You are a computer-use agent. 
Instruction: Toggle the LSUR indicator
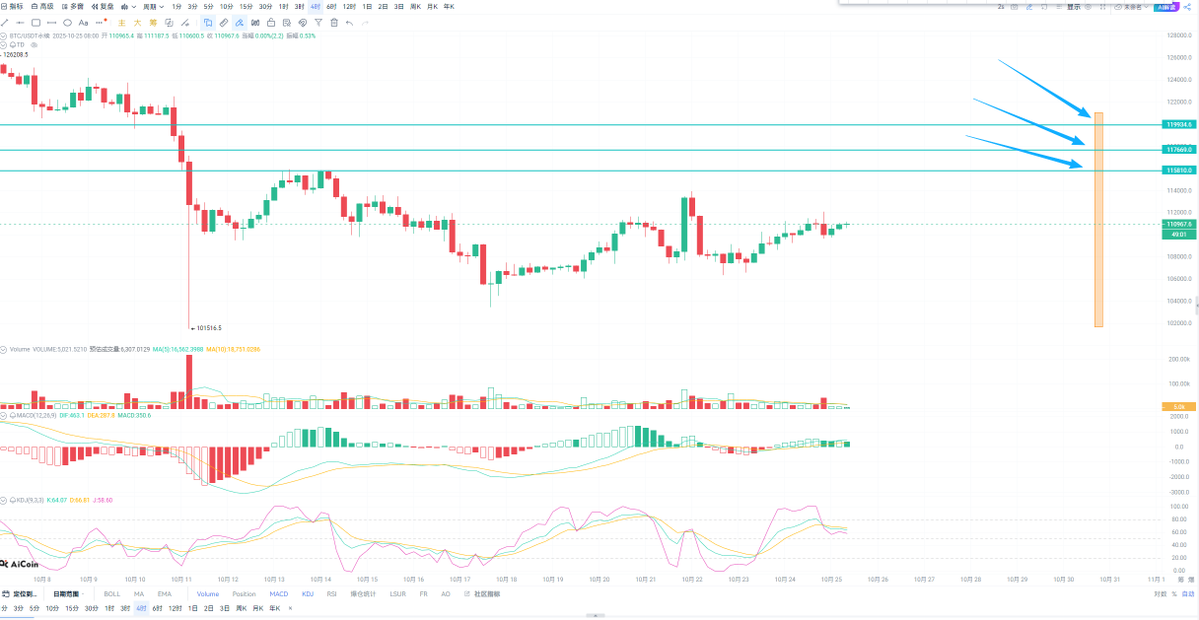pos(398,594)
